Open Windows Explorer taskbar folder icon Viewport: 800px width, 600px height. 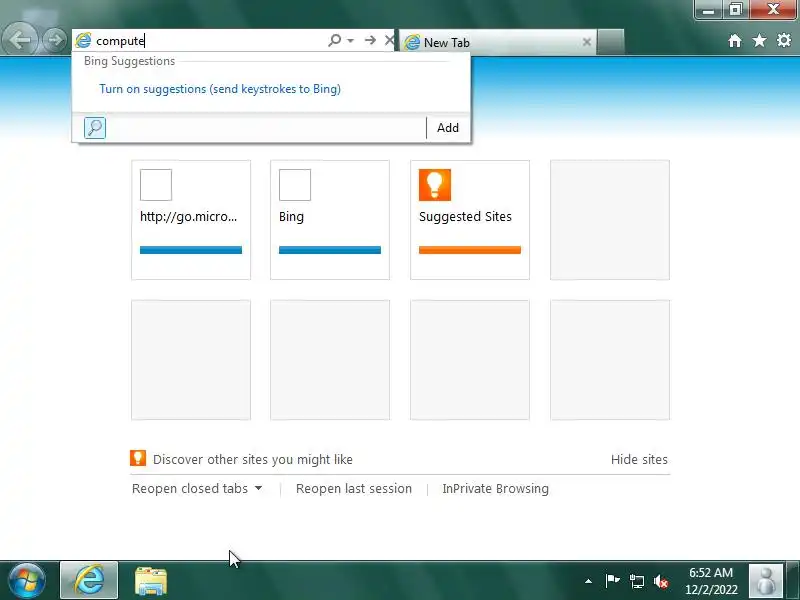click(x=151, y=581)
